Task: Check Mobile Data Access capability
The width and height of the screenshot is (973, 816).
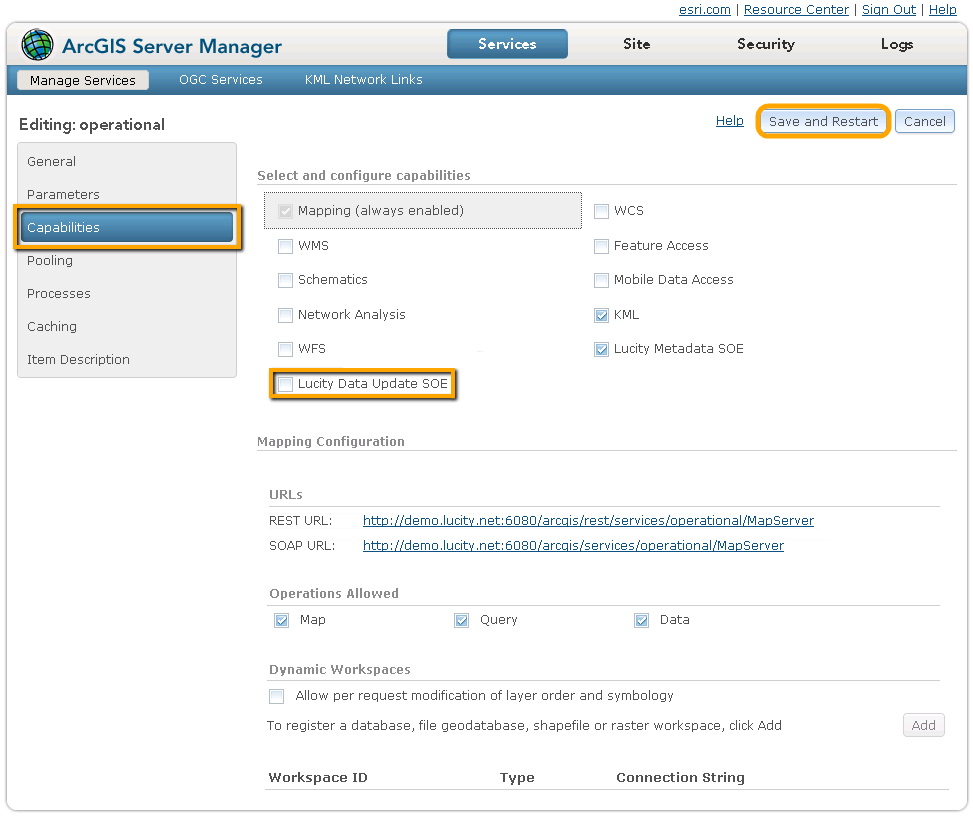Action: coord(601,280)
